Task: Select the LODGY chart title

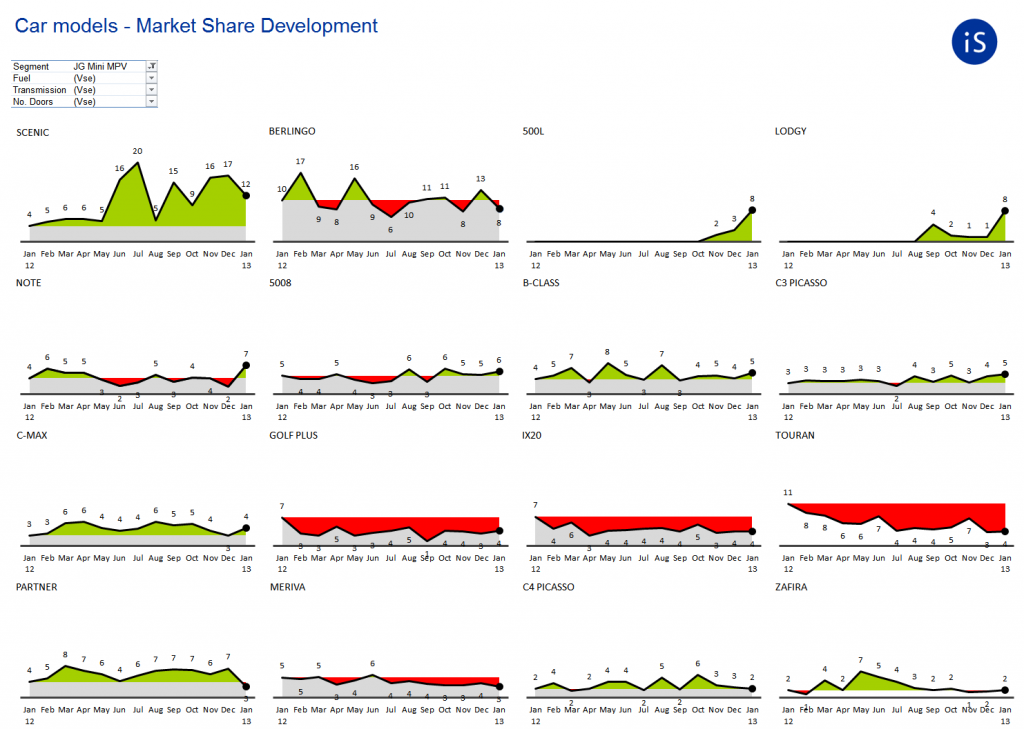Action: [x=790, y=131]
